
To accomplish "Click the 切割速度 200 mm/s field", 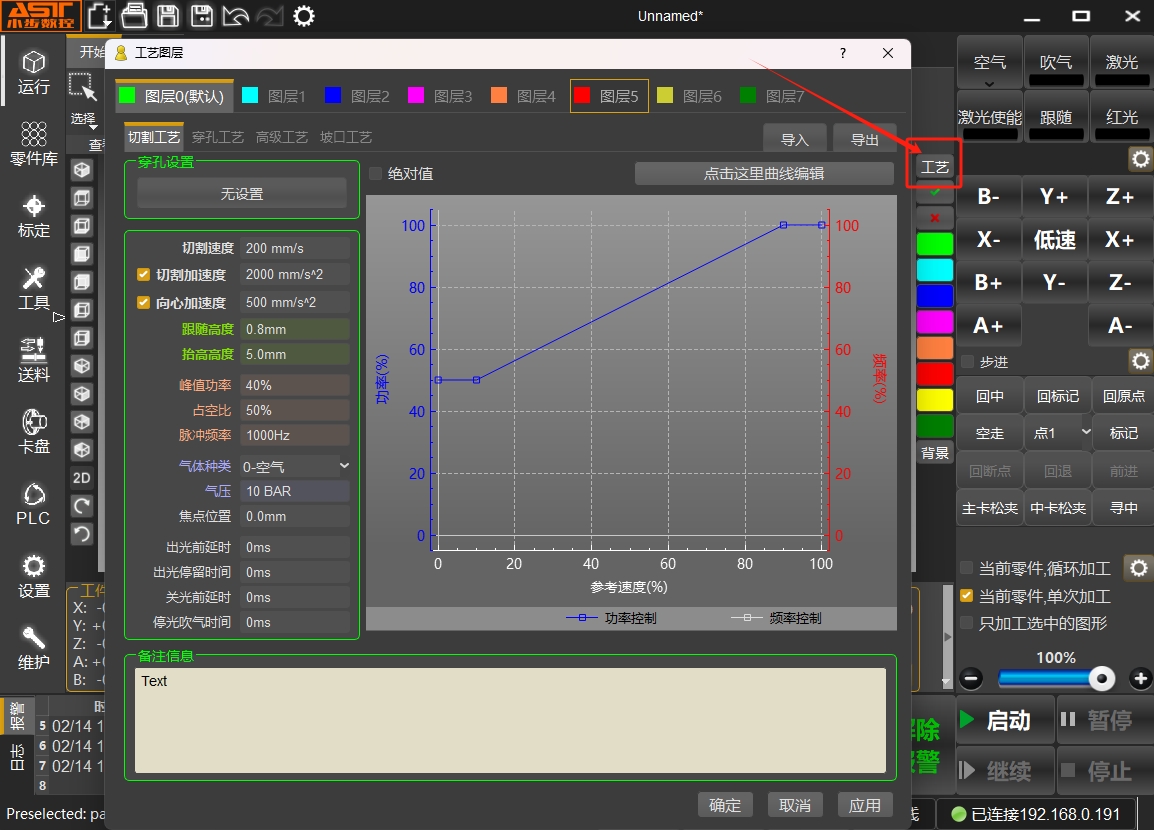I will (295, 248).
